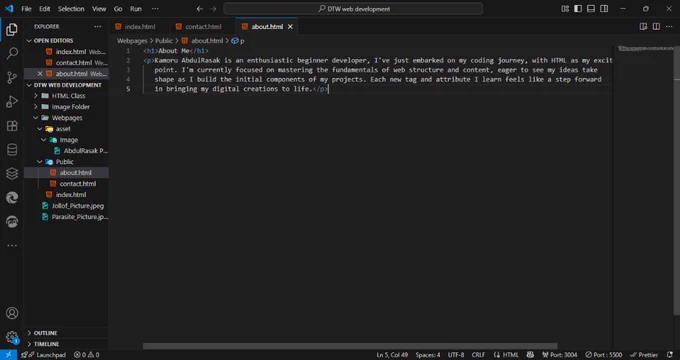Open the Accounts icon
The image size is (680, 360).
click(x=12, y=313)
